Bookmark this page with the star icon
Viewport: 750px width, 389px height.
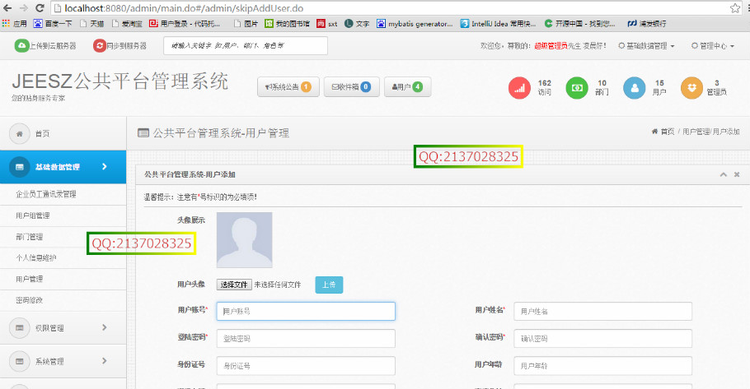pyautogui.click(x=735, y=8)
